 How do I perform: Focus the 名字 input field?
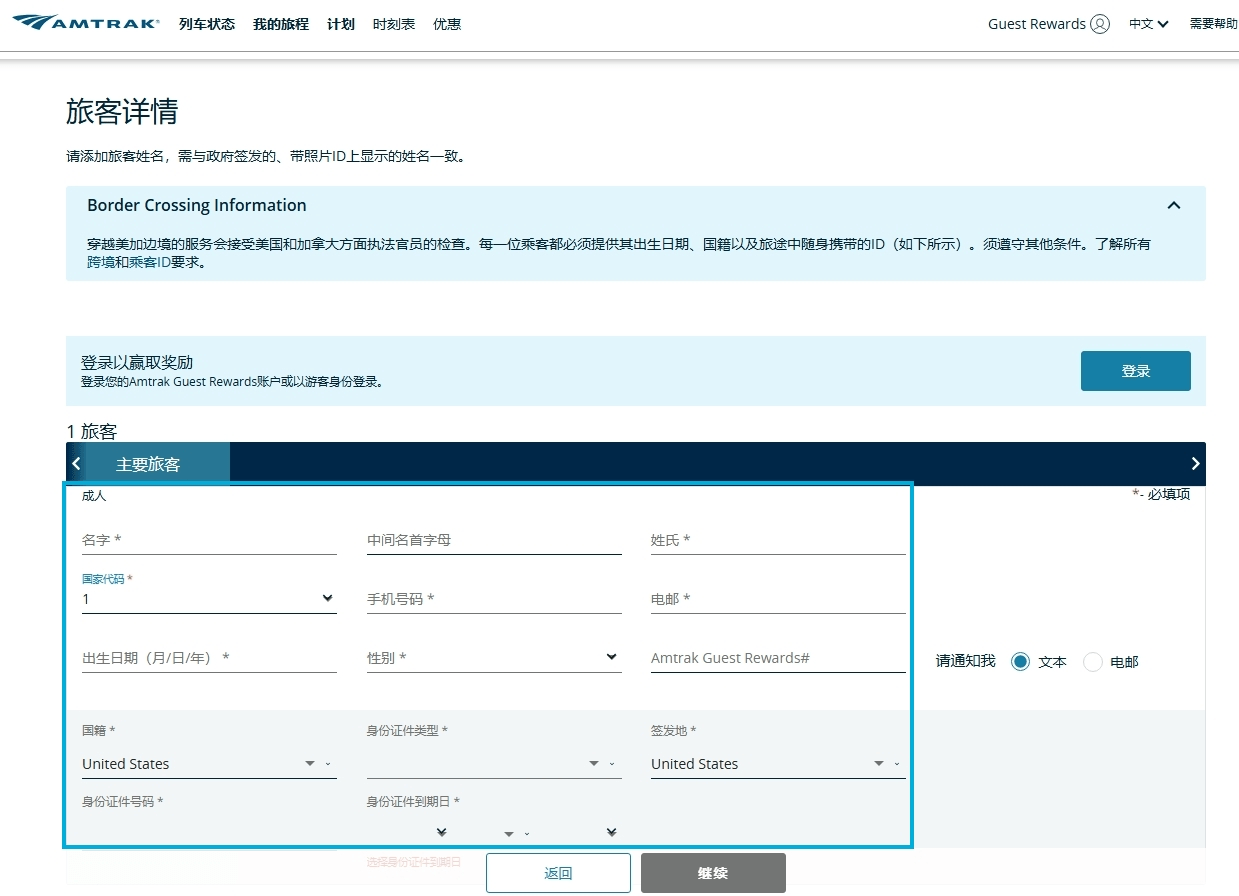[209, 540]
